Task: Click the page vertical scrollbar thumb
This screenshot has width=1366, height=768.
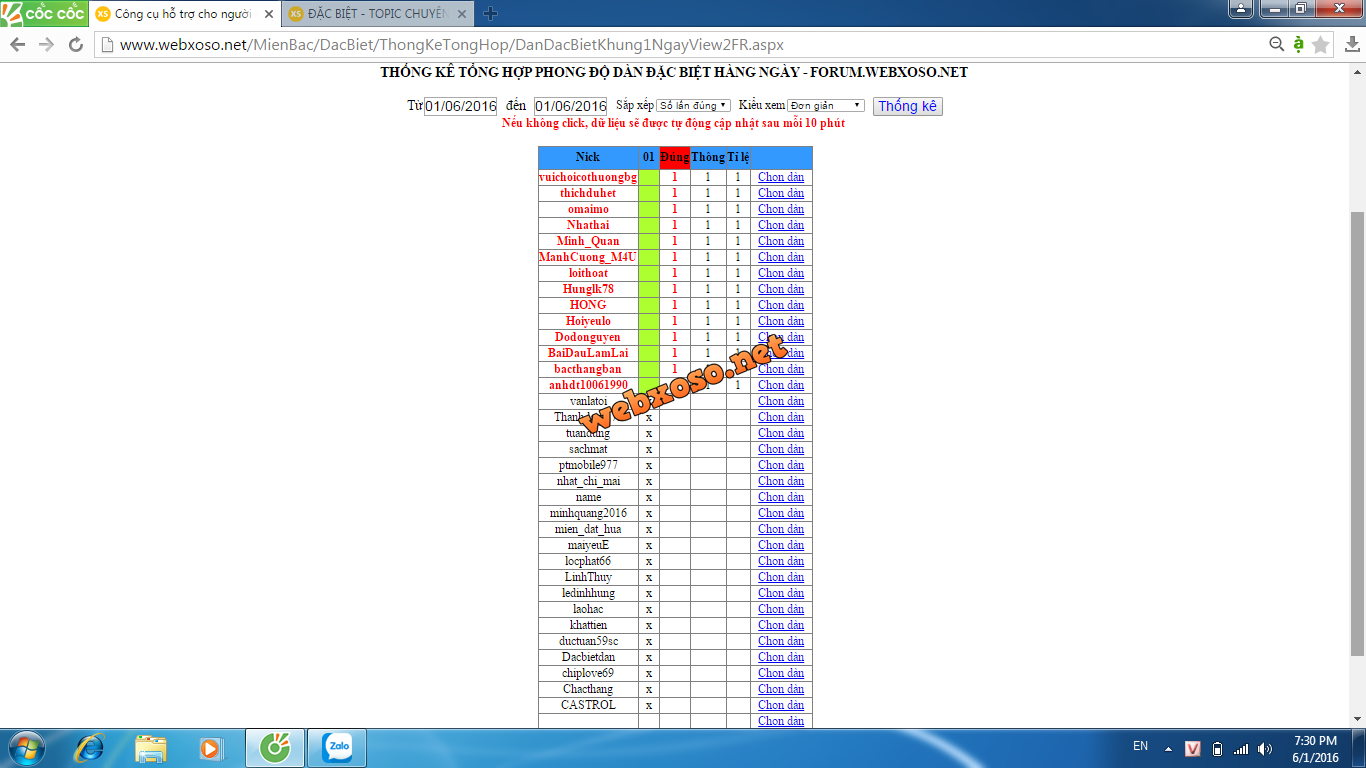Action: click(1358, 433)
